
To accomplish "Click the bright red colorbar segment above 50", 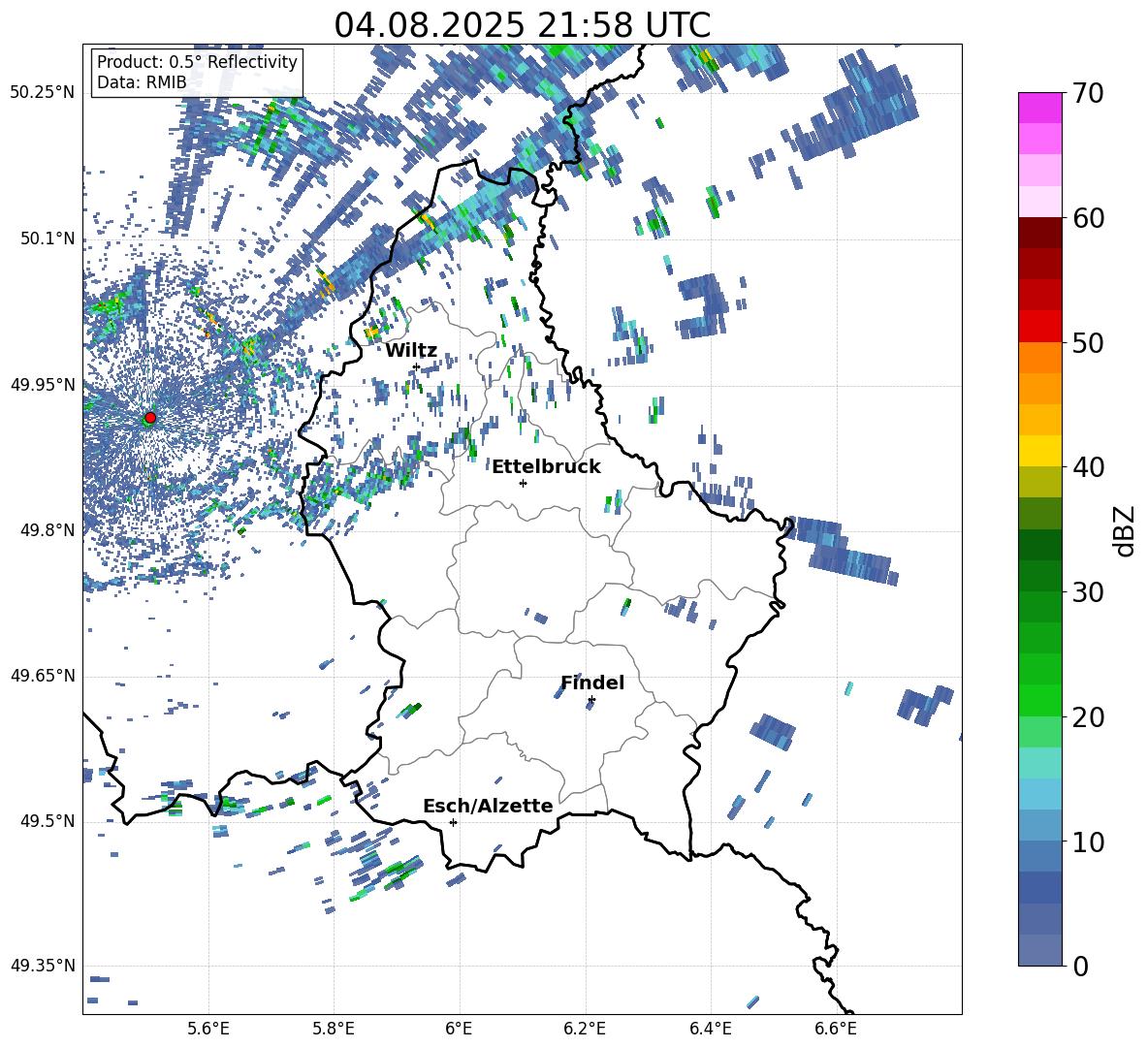I will (x=1039, y=327).
